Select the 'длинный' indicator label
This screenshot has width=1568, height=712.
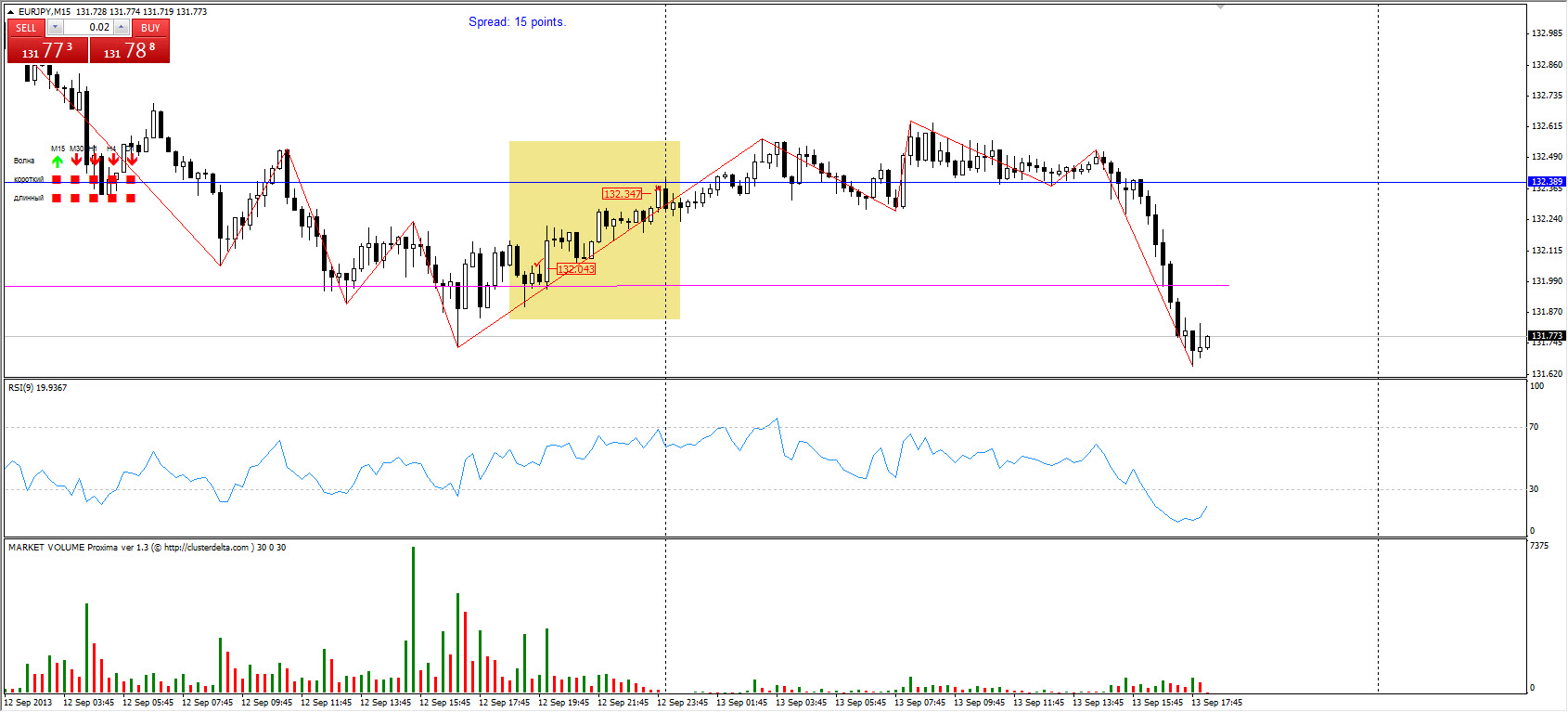(29, 198)
